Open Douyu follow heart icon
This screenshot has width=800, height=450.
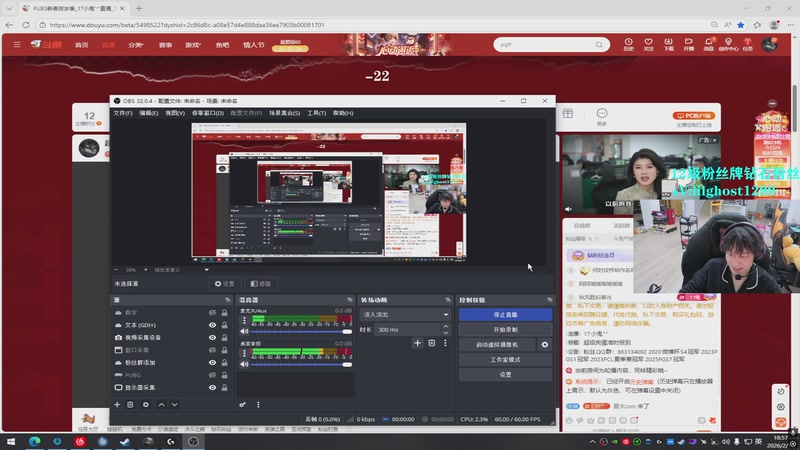click(648, 44)
